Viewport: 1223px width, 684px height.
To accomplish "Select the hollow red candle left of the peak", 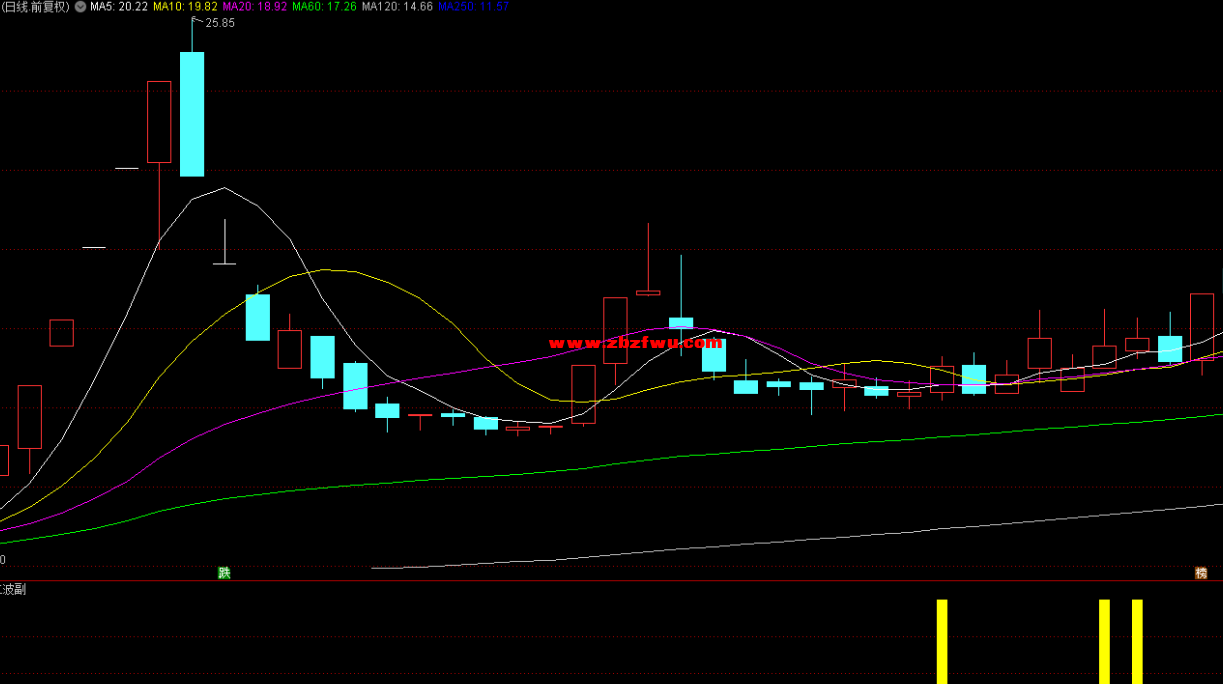I will (x=159, y=122).
